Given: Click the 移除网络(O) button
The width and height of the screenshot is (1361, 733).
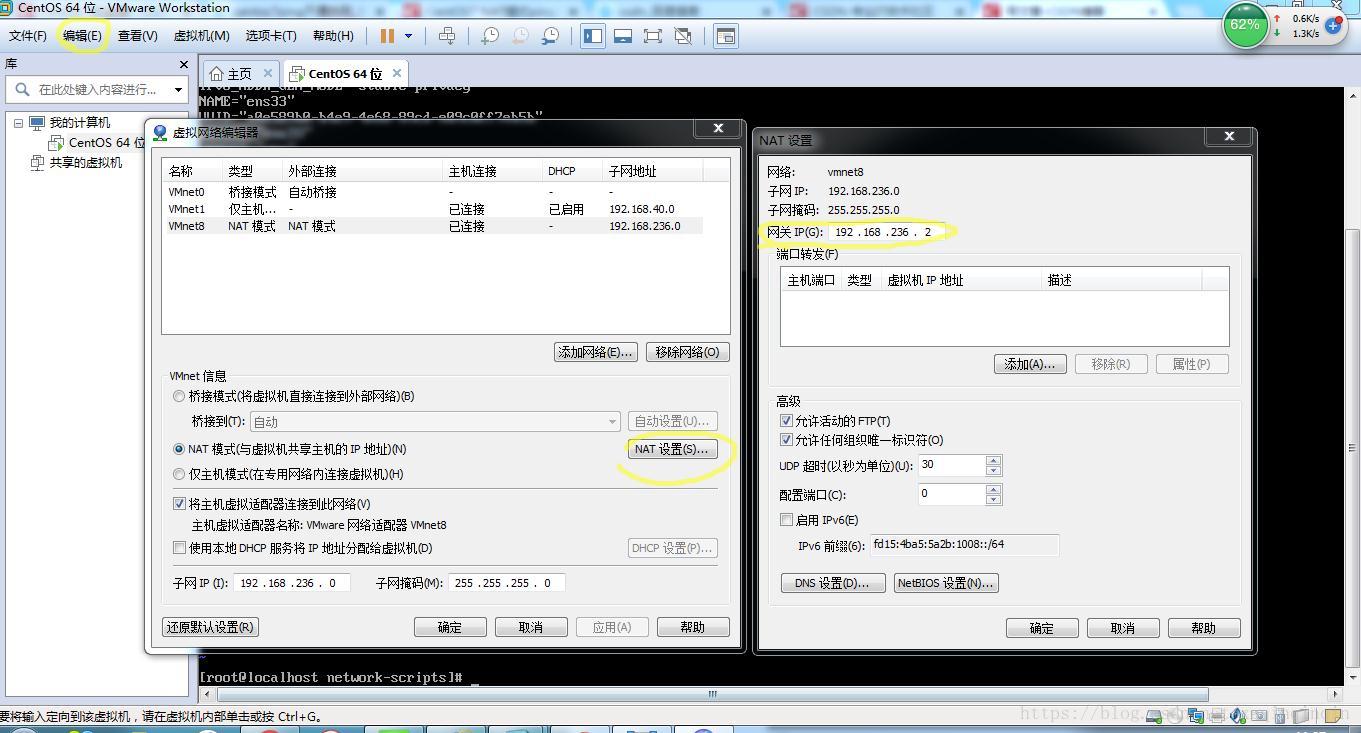Looking at the screenshot, I should [687, 352].
